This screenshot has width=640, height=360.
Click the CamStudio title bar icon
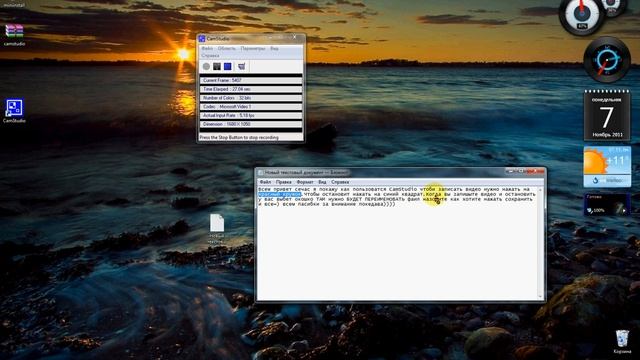tap(202, 39)
